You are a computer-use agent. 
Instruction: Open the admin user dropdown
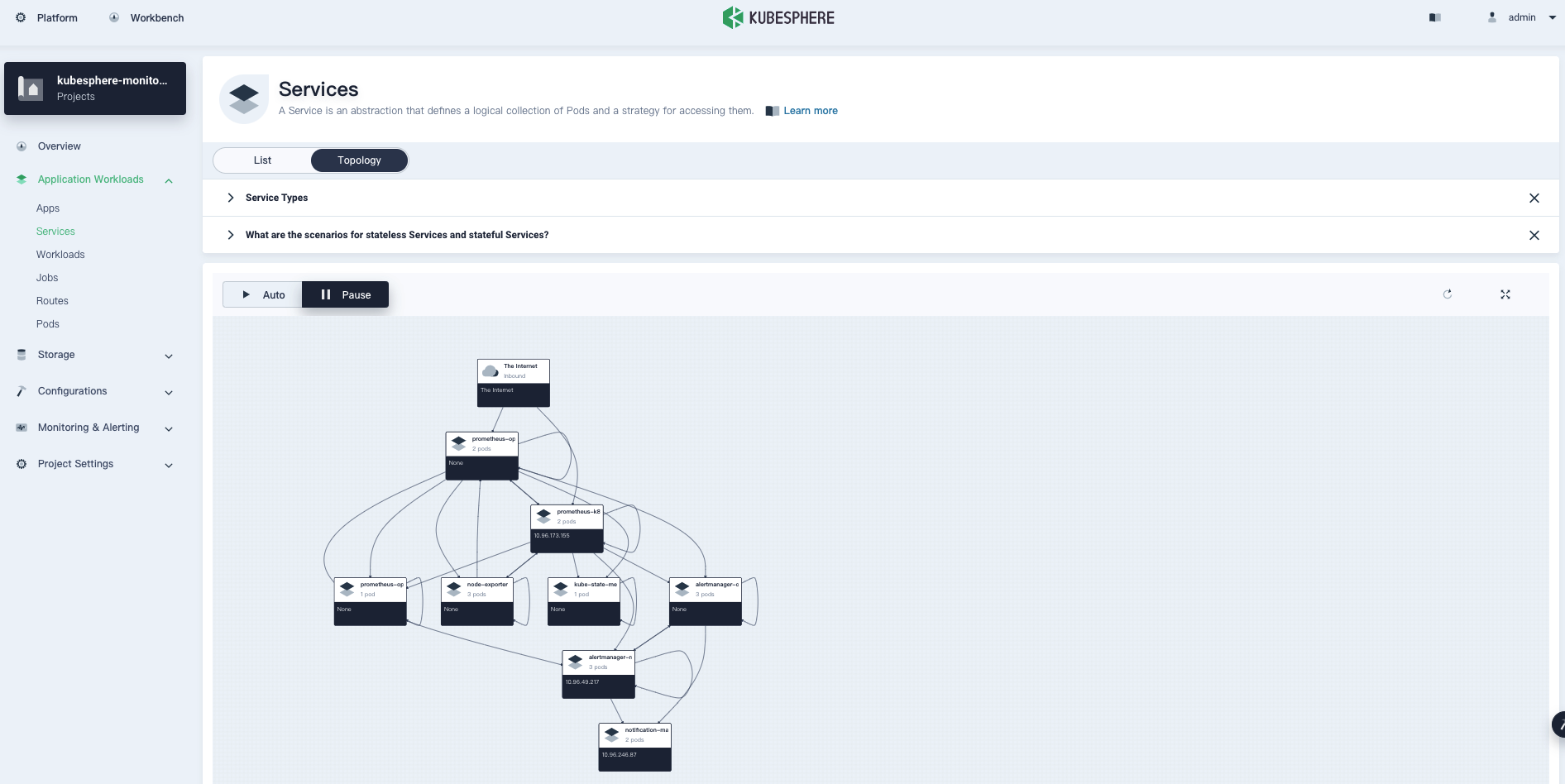pyautogui.click(x=1522, y=17)
